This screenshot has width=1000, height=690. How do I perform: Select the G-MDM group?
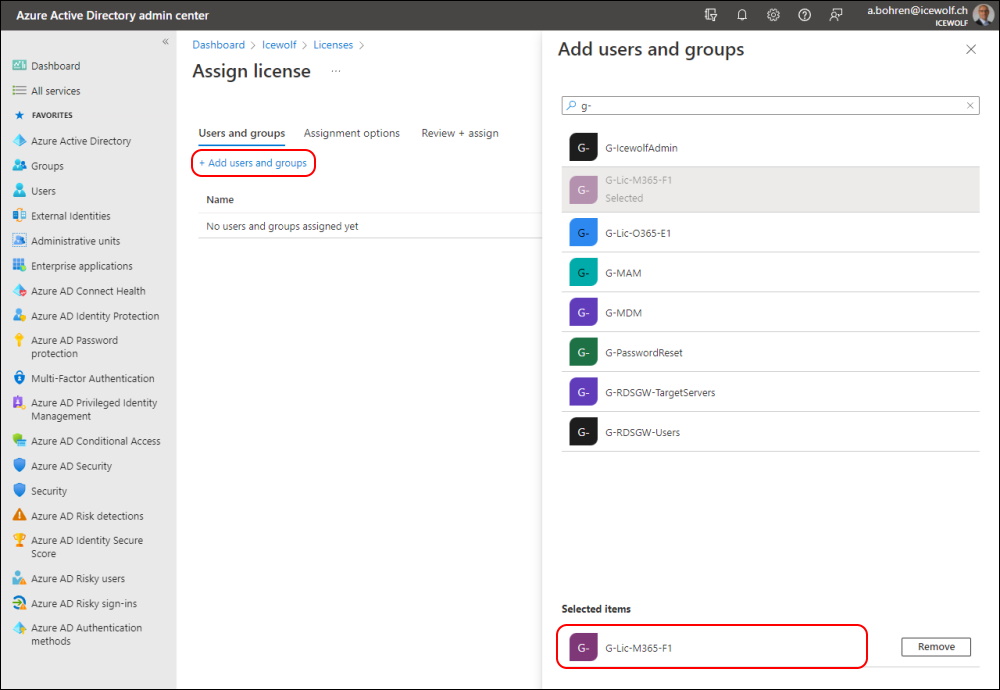tap(770, 312)
